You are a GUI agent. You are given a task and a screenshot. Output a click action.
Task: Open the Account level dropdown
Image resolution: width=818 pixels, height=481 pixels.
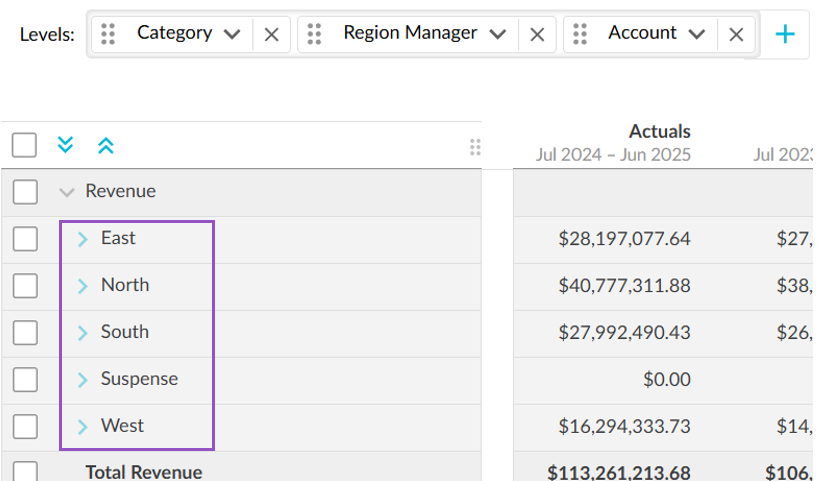click(x=697, y=34)
